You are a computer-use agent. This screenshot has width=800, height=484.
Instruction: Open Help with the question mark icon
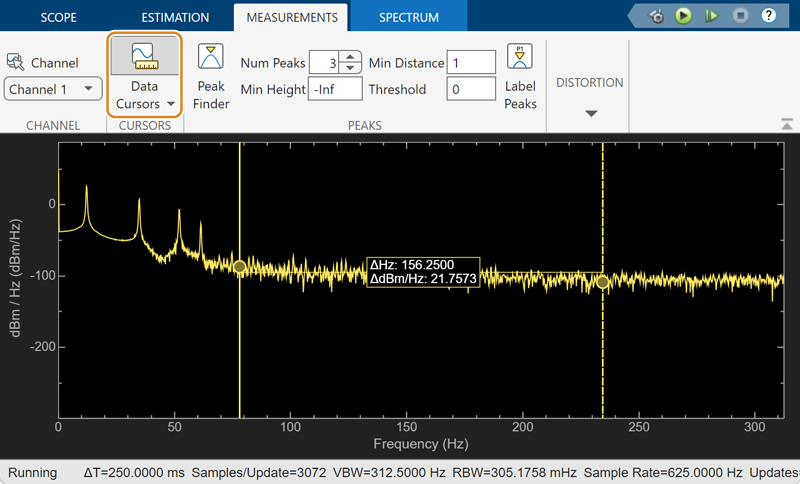tap(768, 16)
